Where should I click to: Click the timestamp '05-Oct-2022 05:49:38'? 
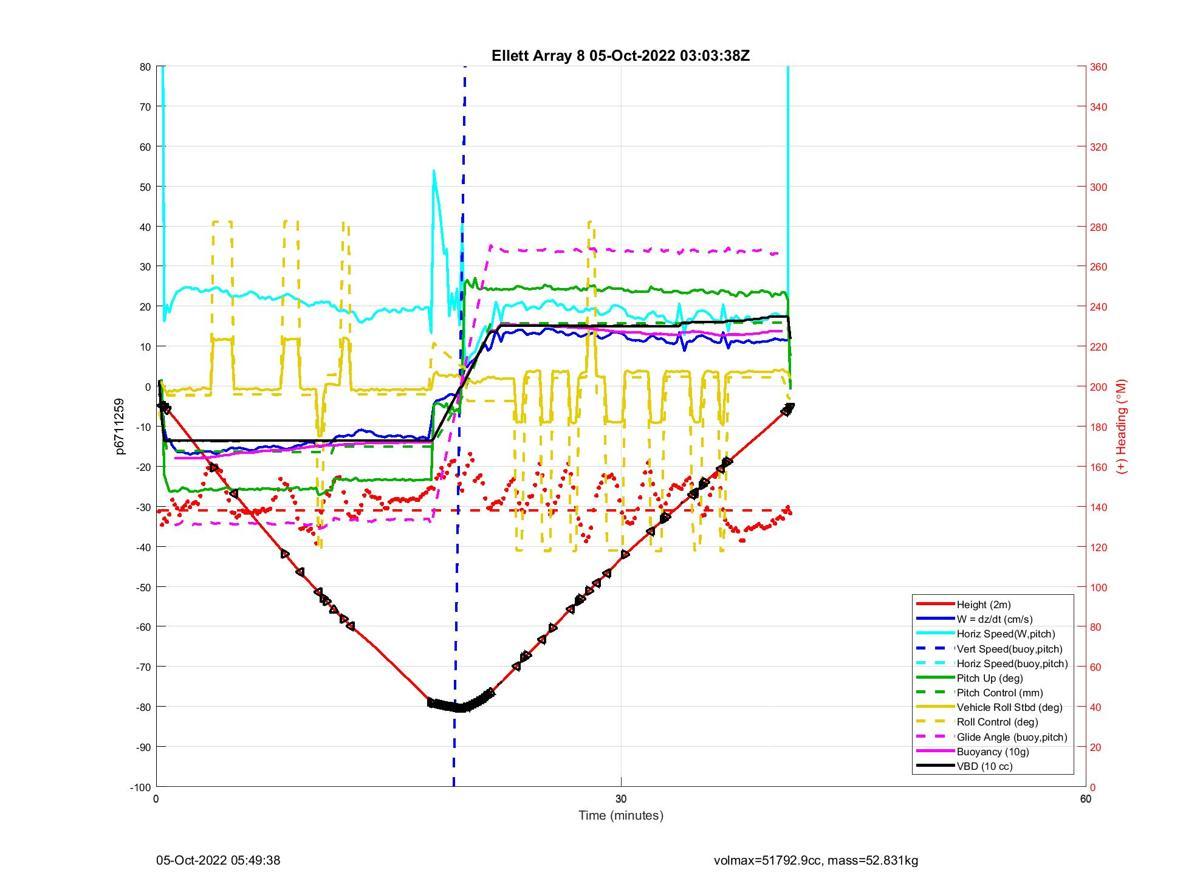coord(218,860)
